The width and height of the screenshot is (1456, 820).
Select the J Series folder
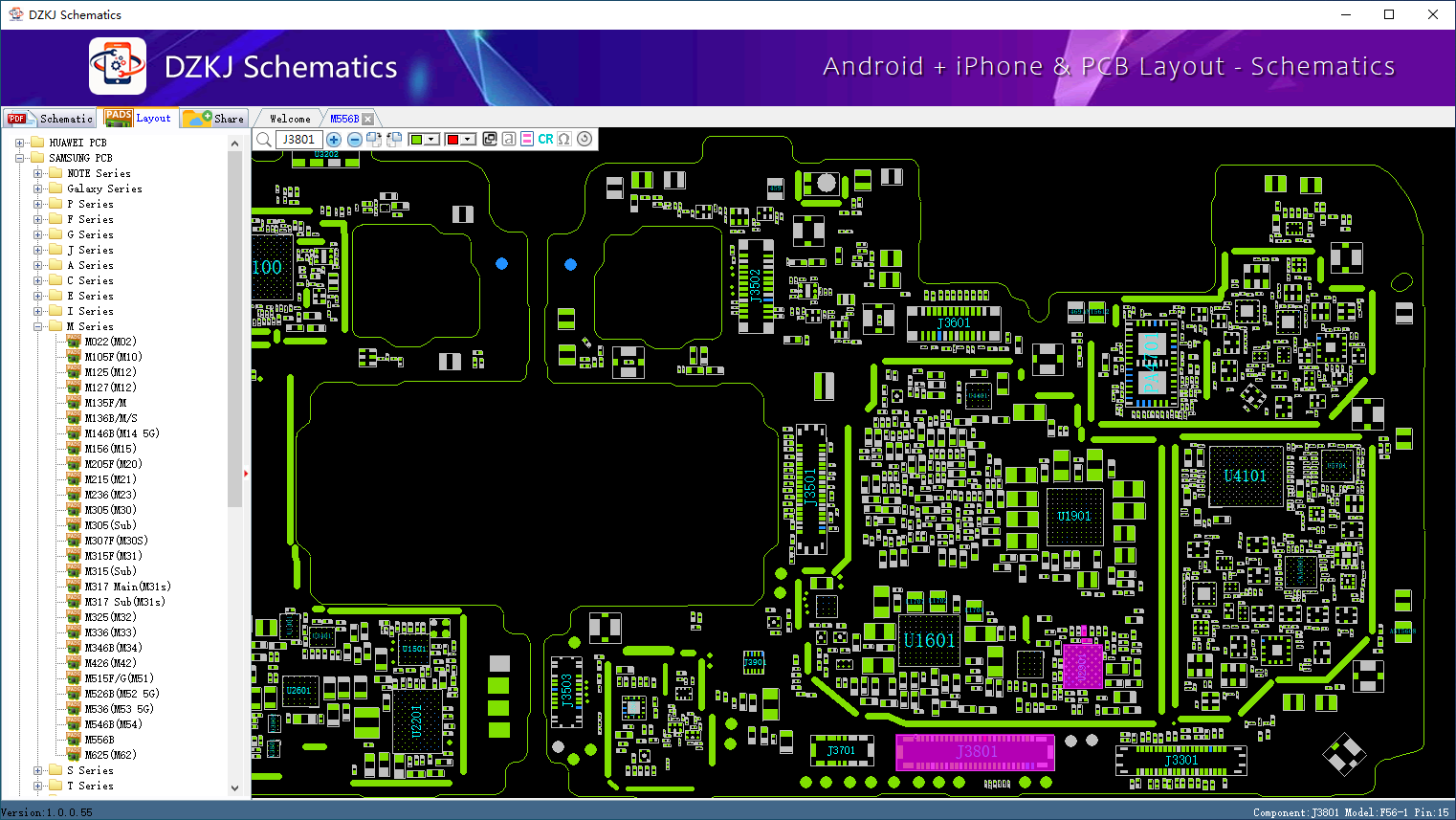90,250
